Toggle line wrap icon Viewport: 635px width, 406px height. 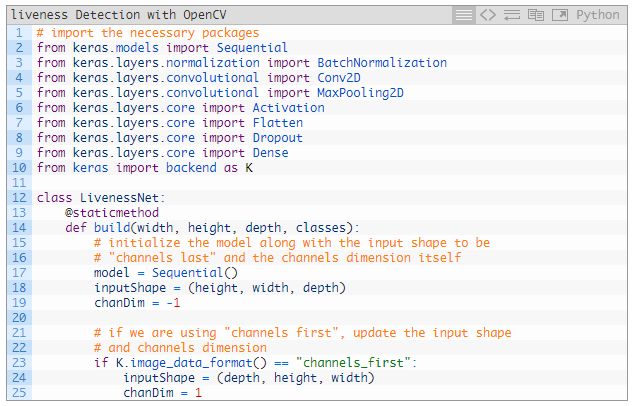(x=512, y=15)
